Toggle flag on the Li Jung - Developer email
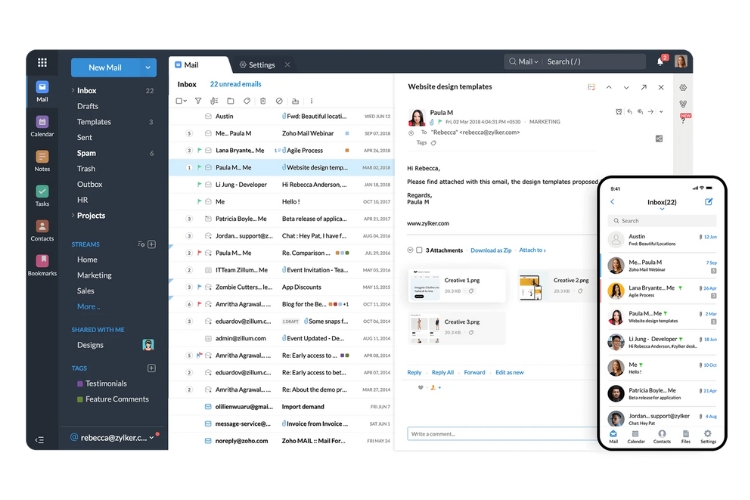Image resolution: width=750 pixels, height=500 pixels. [199, 184]
